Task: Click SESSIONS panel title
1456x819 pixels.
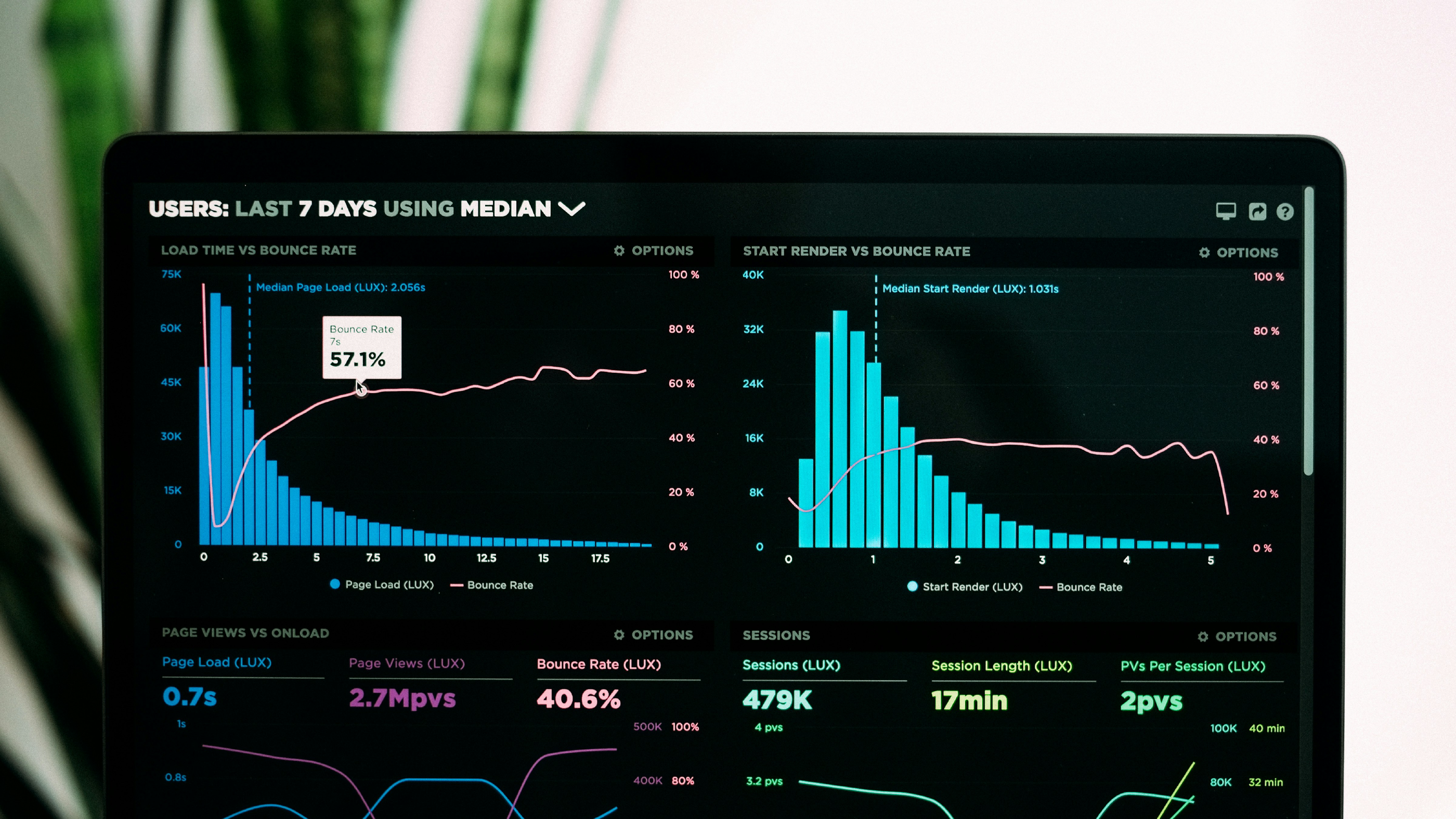Action: point(776,635)
